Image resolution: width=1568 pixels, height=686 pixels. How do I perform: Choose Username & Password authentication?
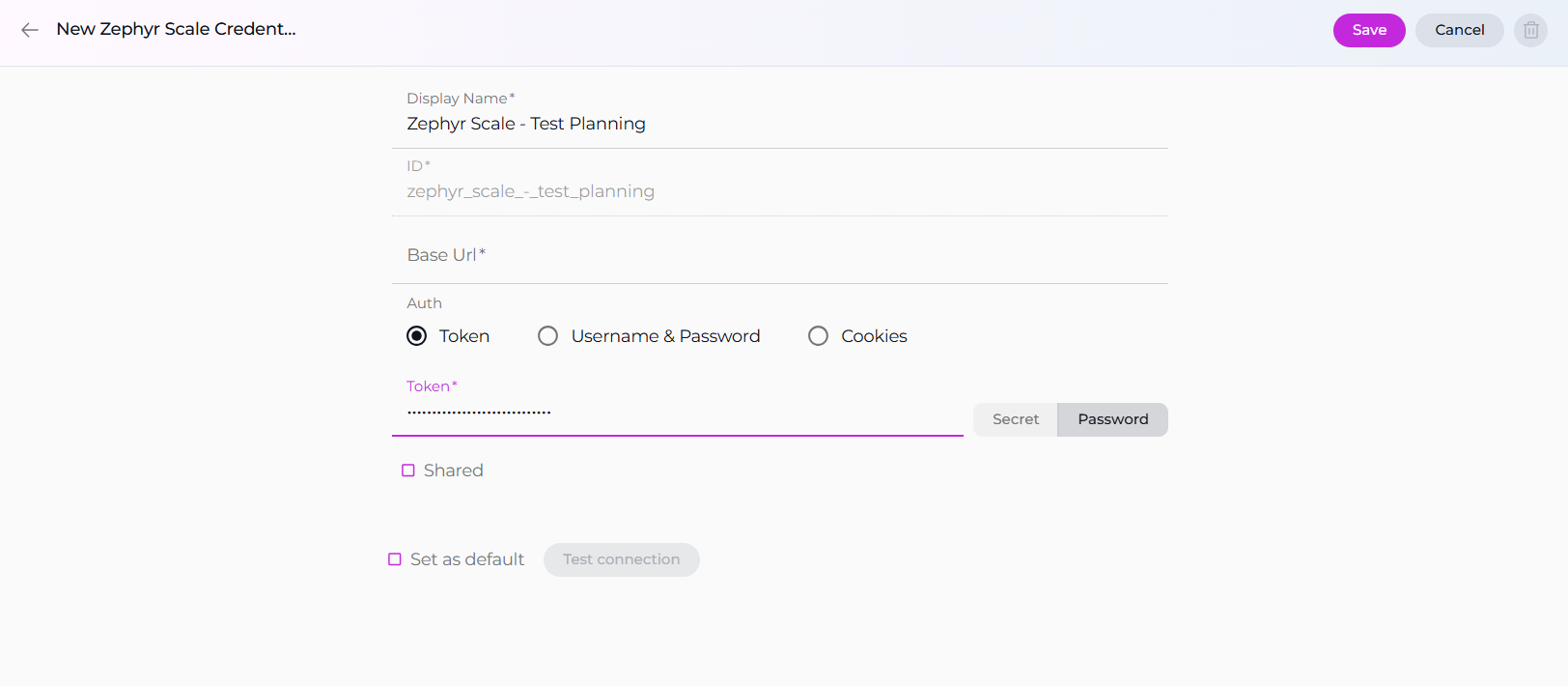point(548,336)
